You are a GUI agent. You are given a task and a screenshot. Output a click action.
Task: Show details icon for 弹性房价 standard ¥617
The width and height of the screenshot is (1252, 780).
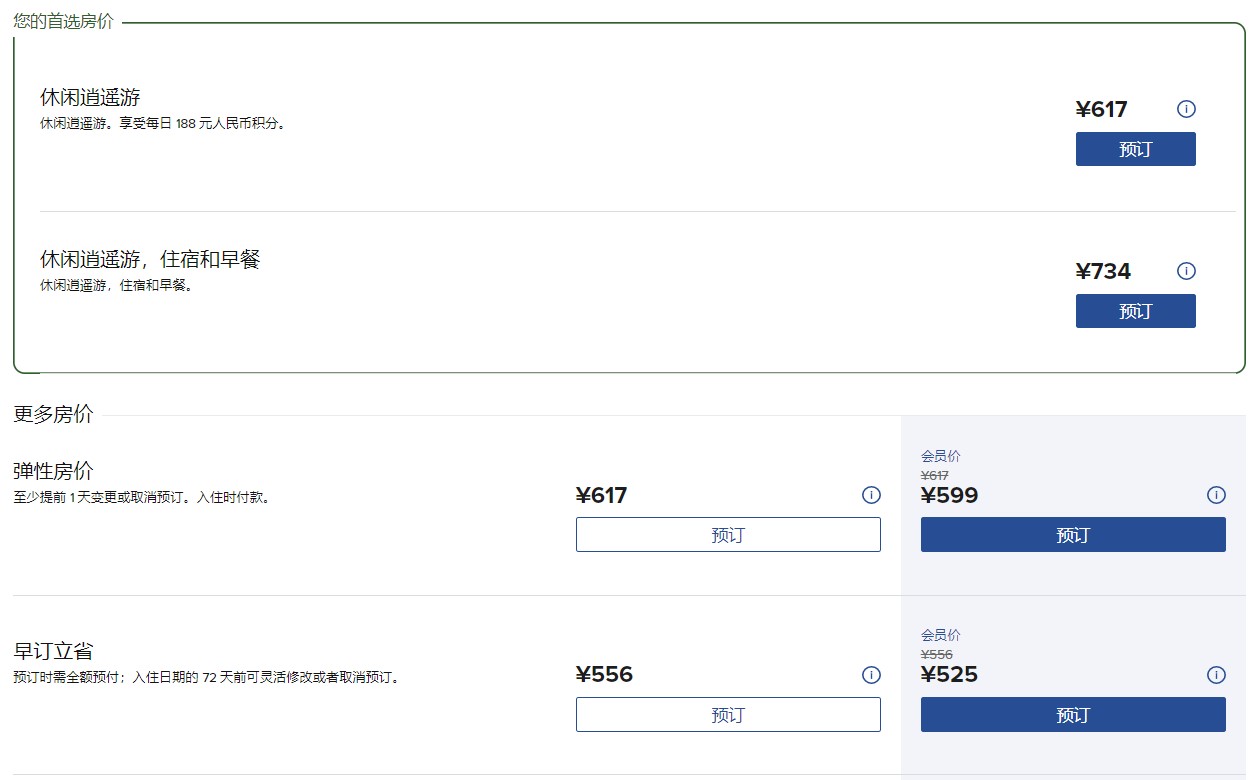[871, 495]
